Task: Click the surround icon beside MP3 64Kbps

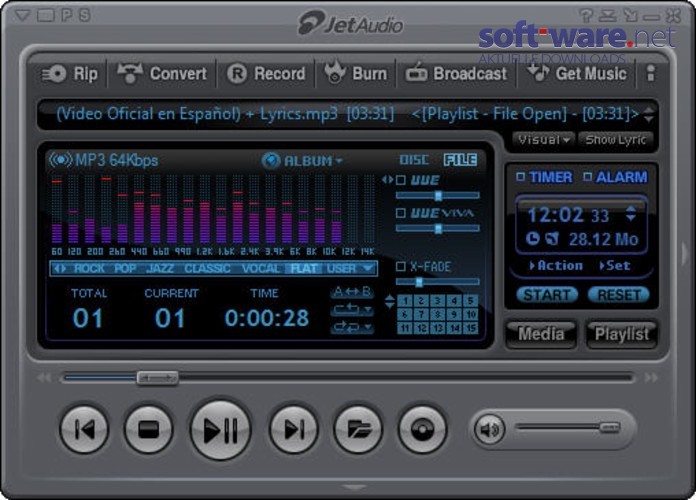Action: pyautogui.click(x=60, y=160)
